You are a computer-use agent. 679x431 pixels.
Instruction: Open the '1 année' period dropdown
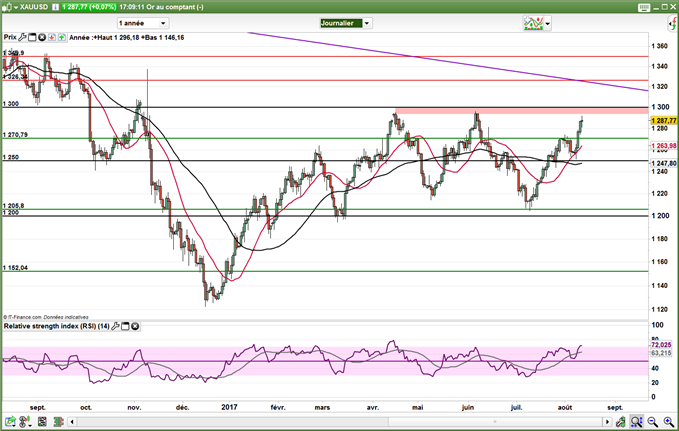[x=142, y=23]
